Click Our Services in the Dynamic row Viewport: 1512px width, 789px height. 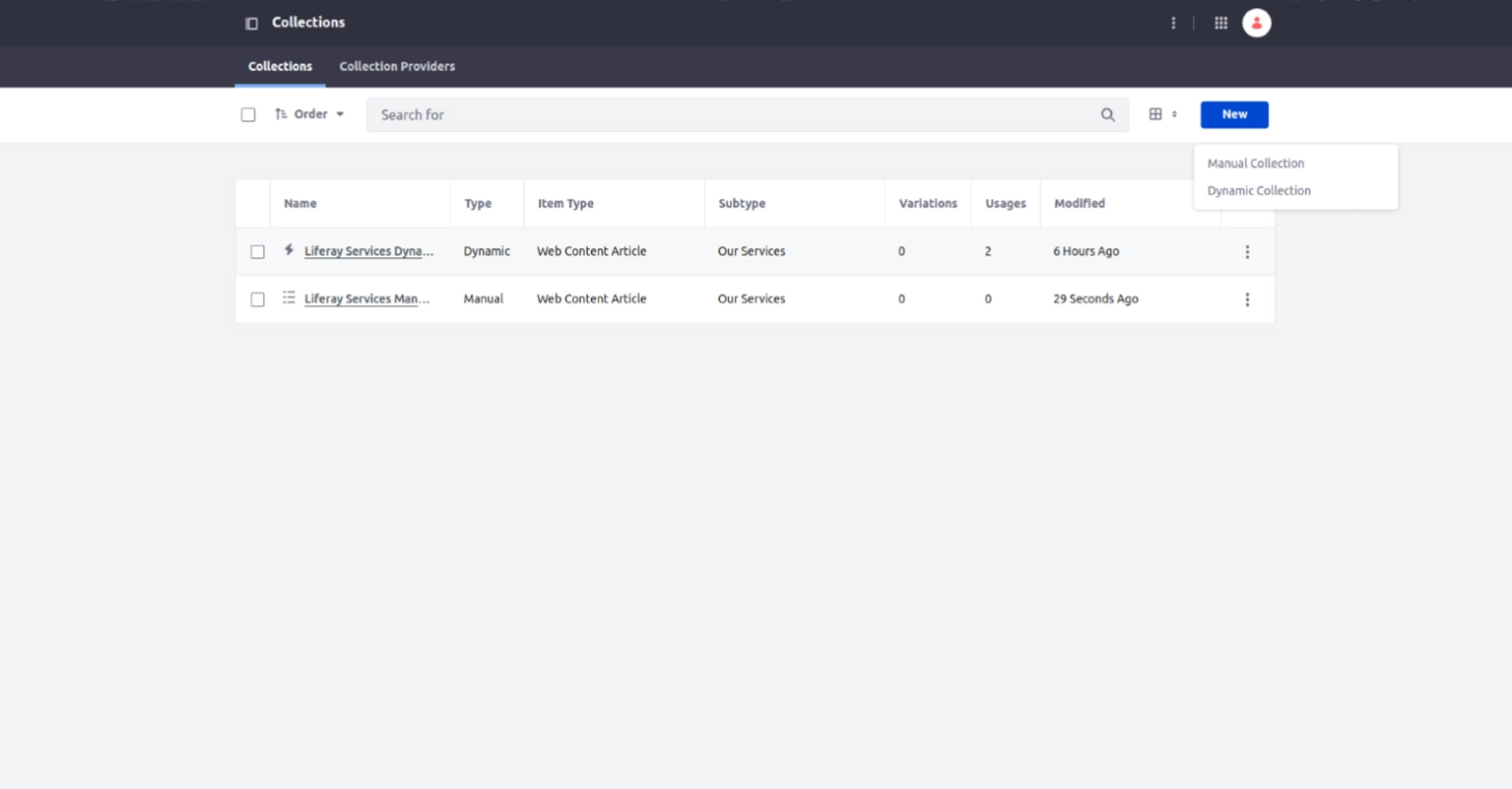[x=752, y=251]
